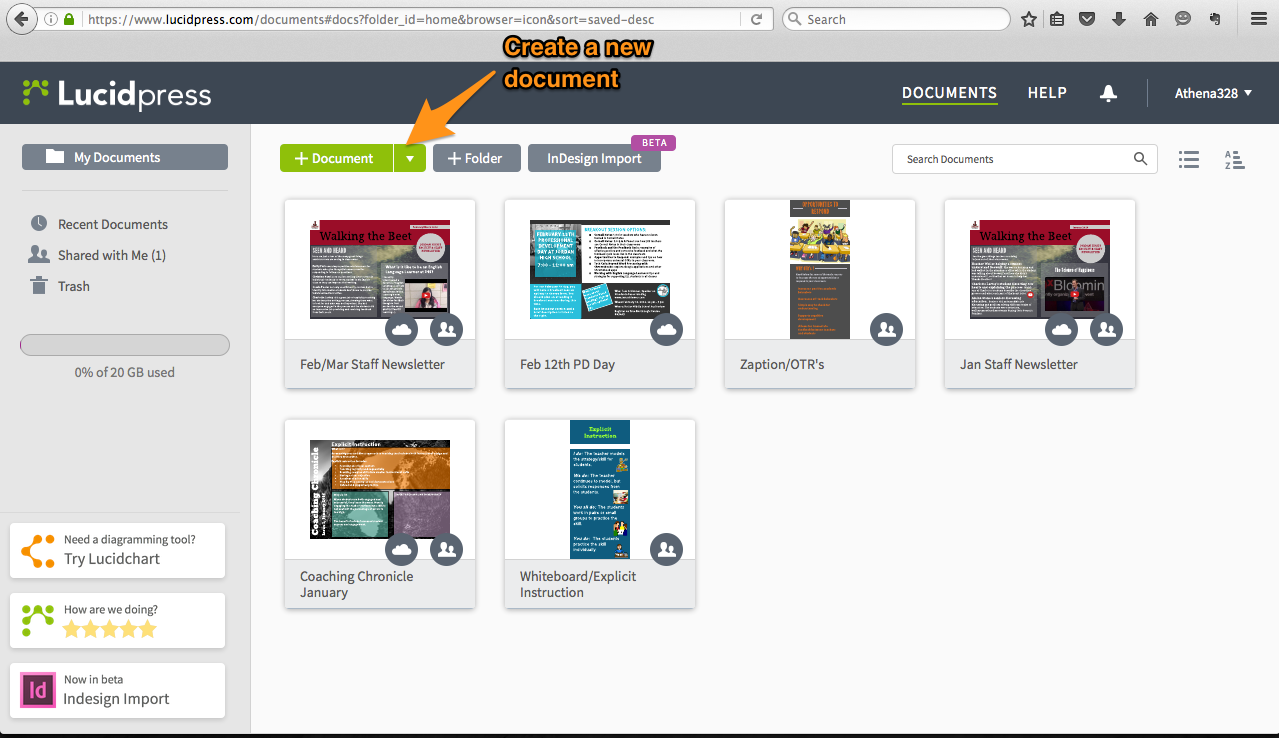
Task: Open the Athena328 account menu
Action: tap(1213, 93)
